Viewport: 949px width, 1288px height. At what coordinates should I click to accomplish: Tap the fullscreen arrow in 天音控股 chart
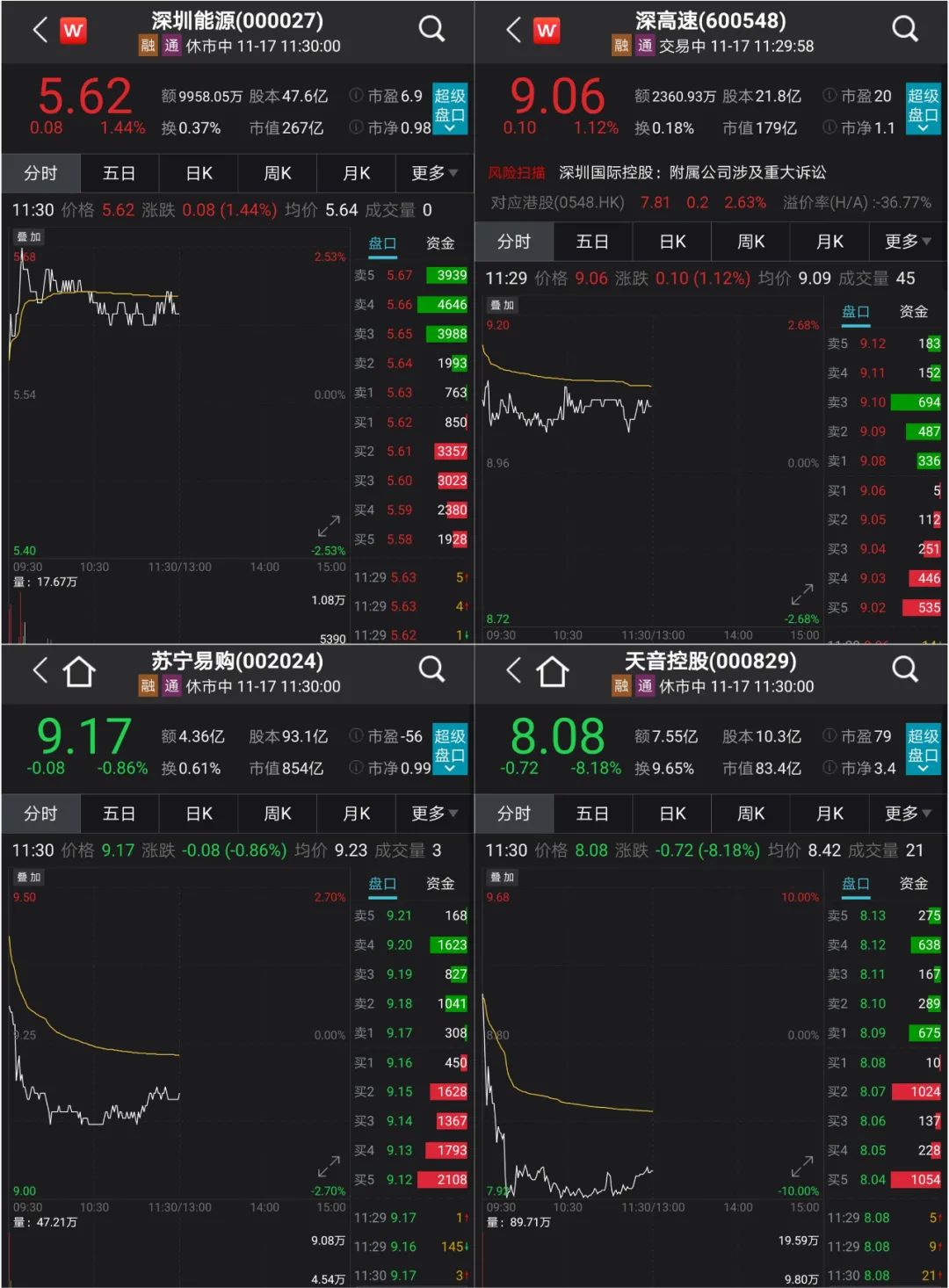click(800, 1168)
